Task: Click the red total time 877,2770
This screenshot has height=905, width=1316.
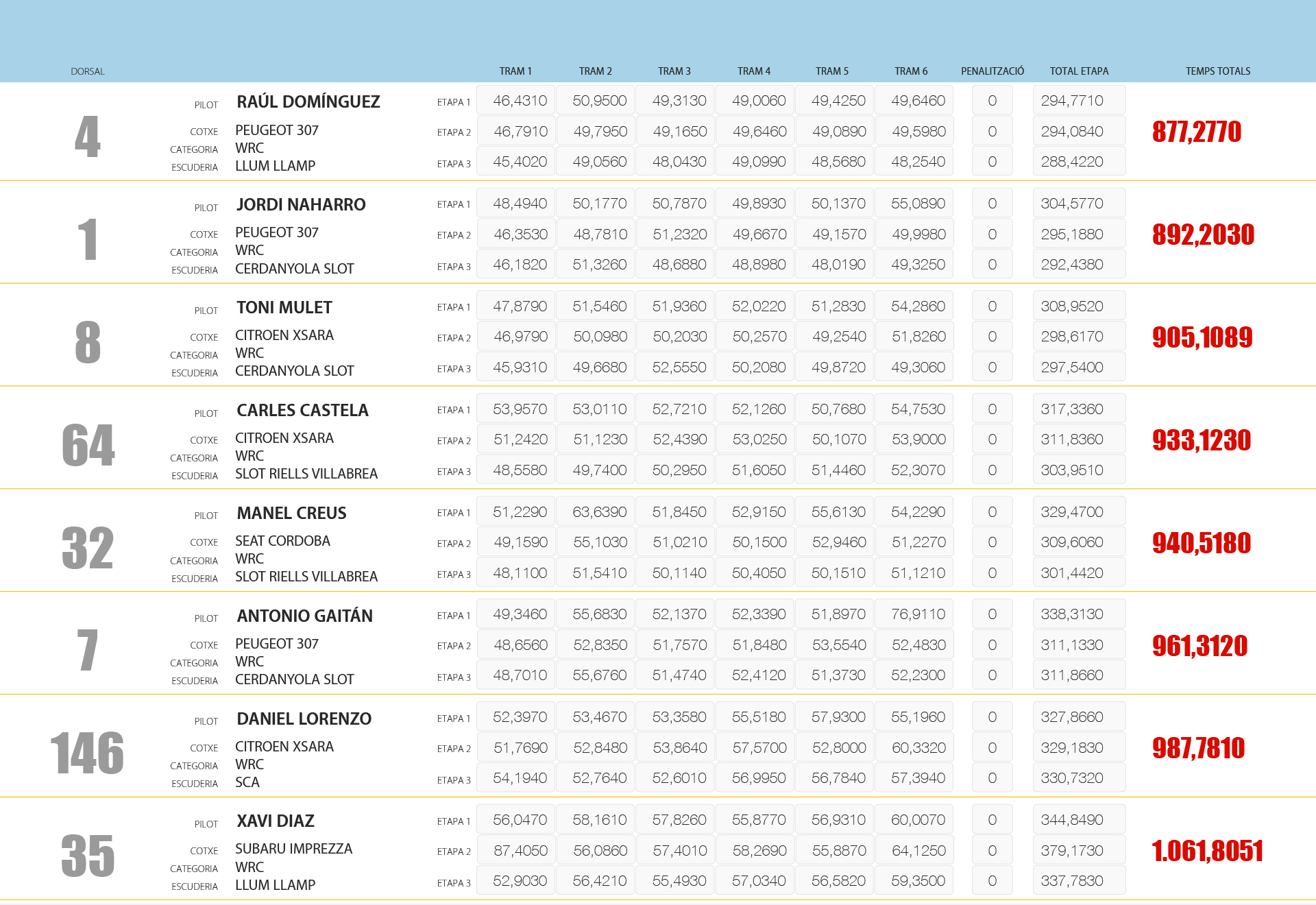Action: 1196,132
